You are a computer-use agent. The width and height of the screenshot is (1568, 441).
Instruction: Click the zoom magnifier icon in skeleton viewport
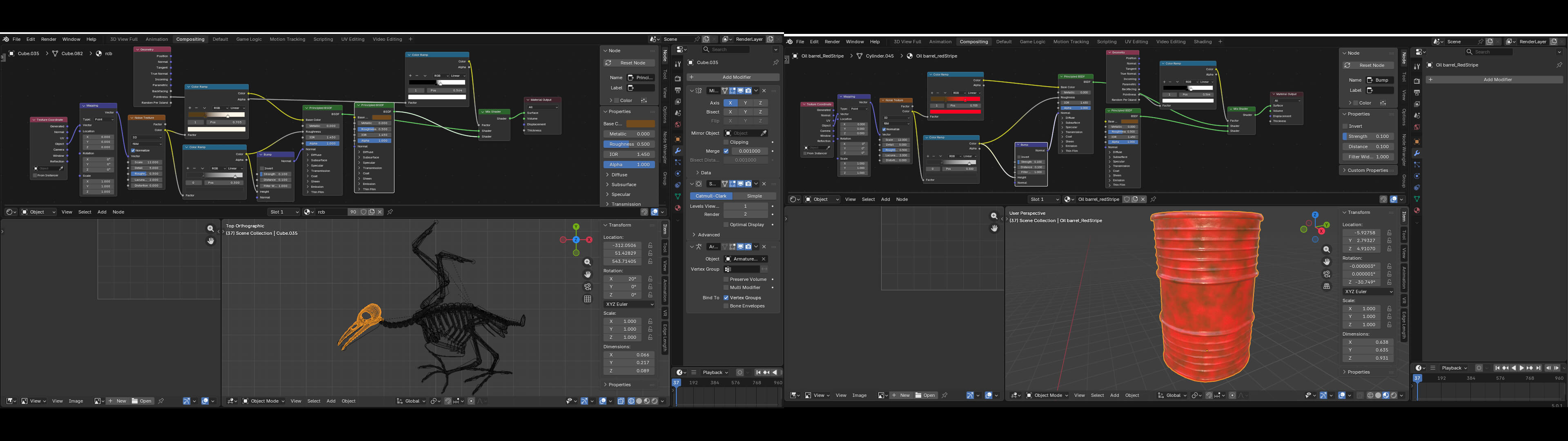click(x=588, y=262)
